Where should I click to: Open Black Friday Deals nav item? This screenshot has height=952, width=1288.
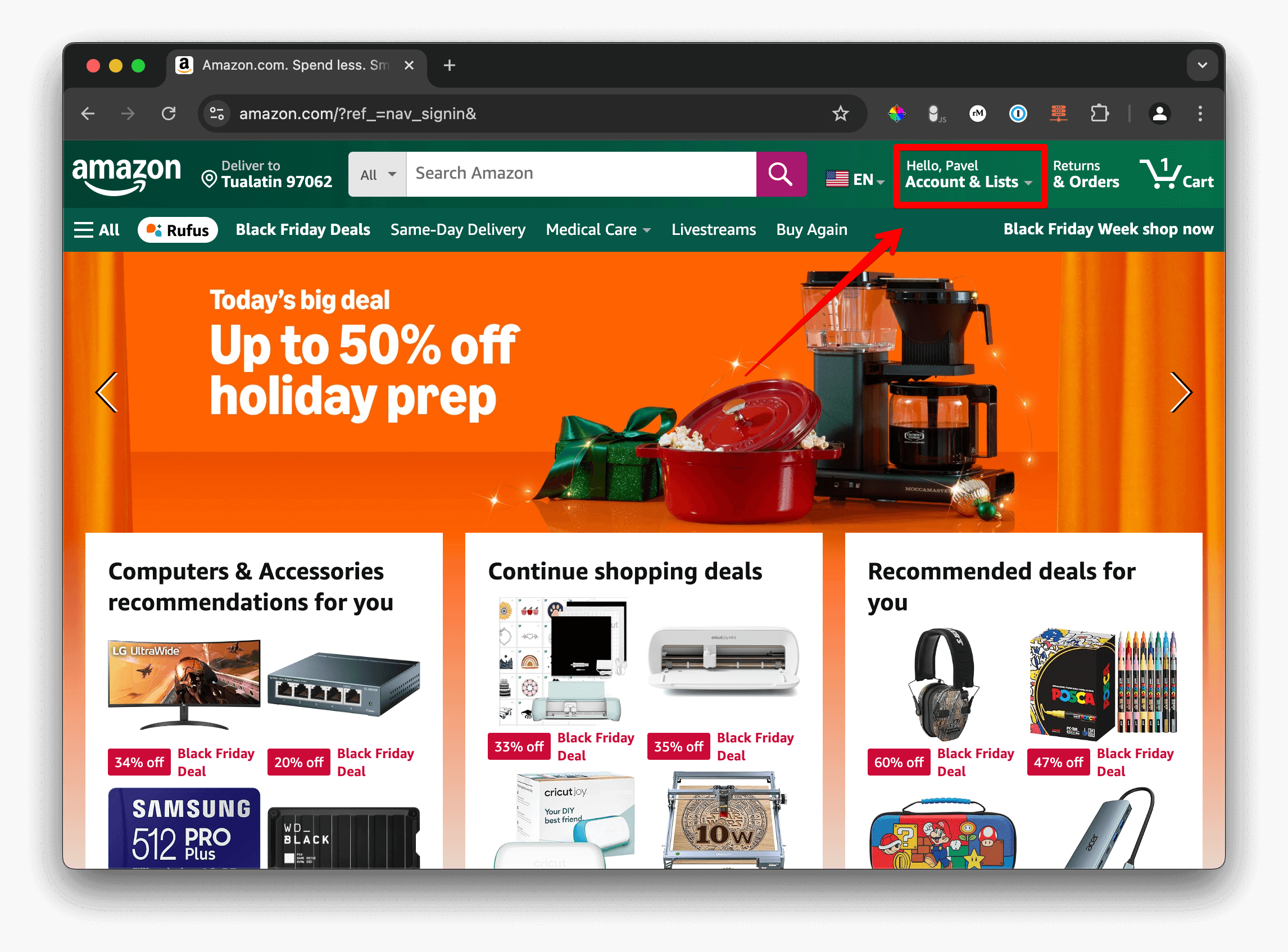coord(302,230)
